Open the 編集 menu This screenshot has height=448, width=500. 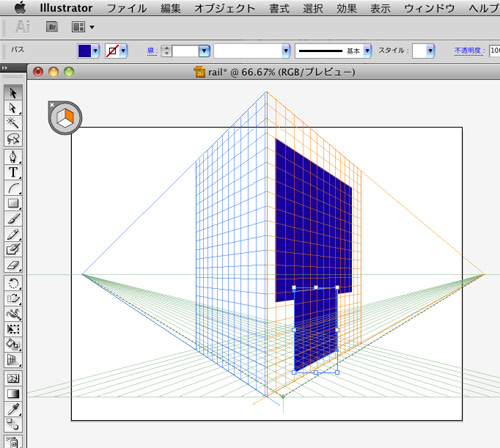[x=171, y=8]
